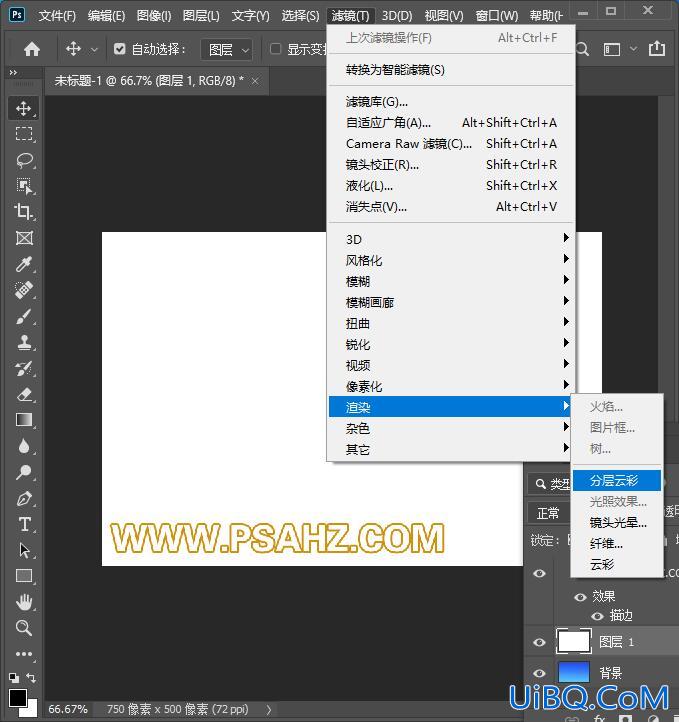The image size is (679, 722).
Task: Choose 云彩 from the render submenu
Action: point(617,565)
